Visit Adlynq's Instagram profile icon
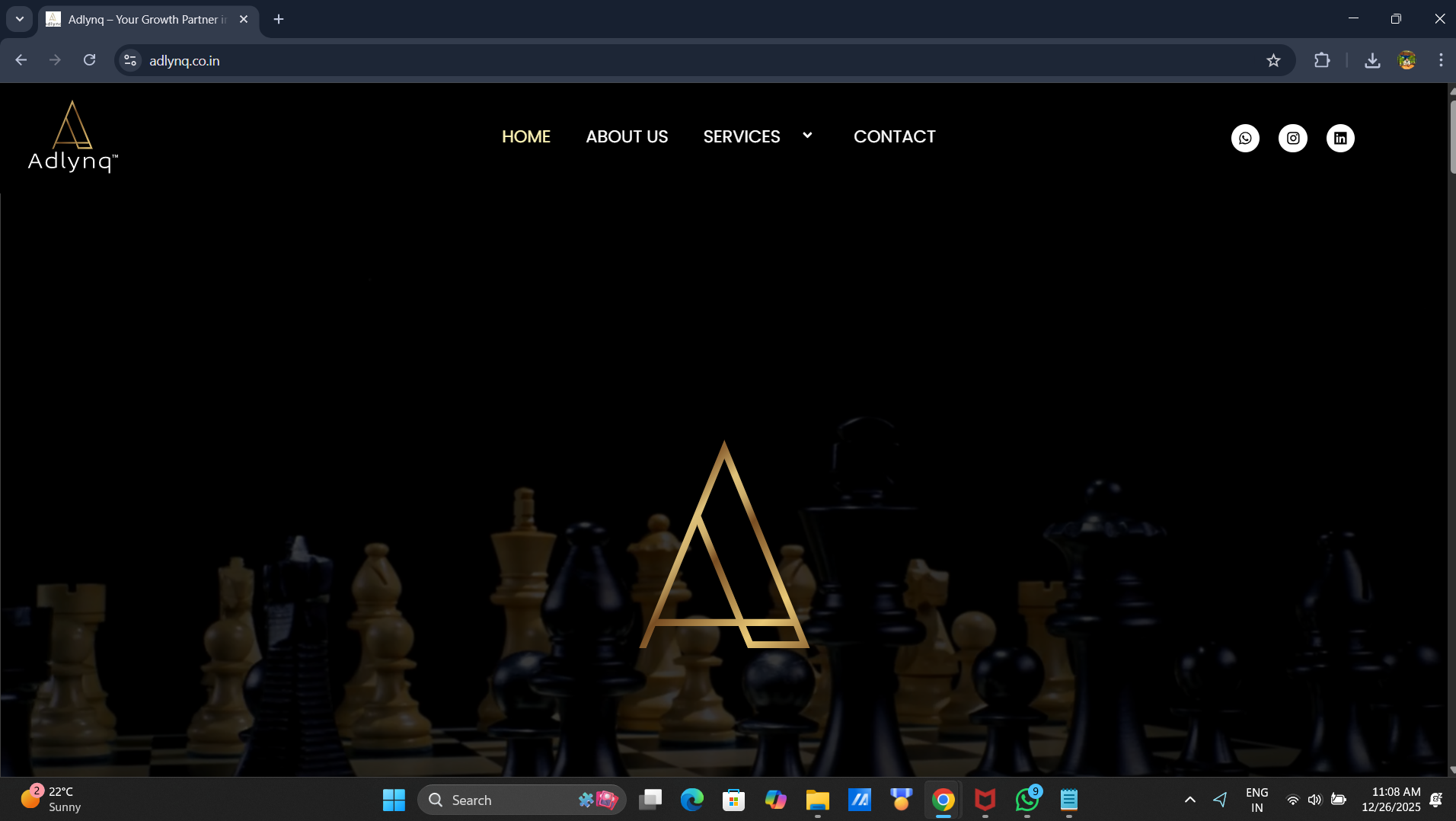 (x=1292, y=138)
